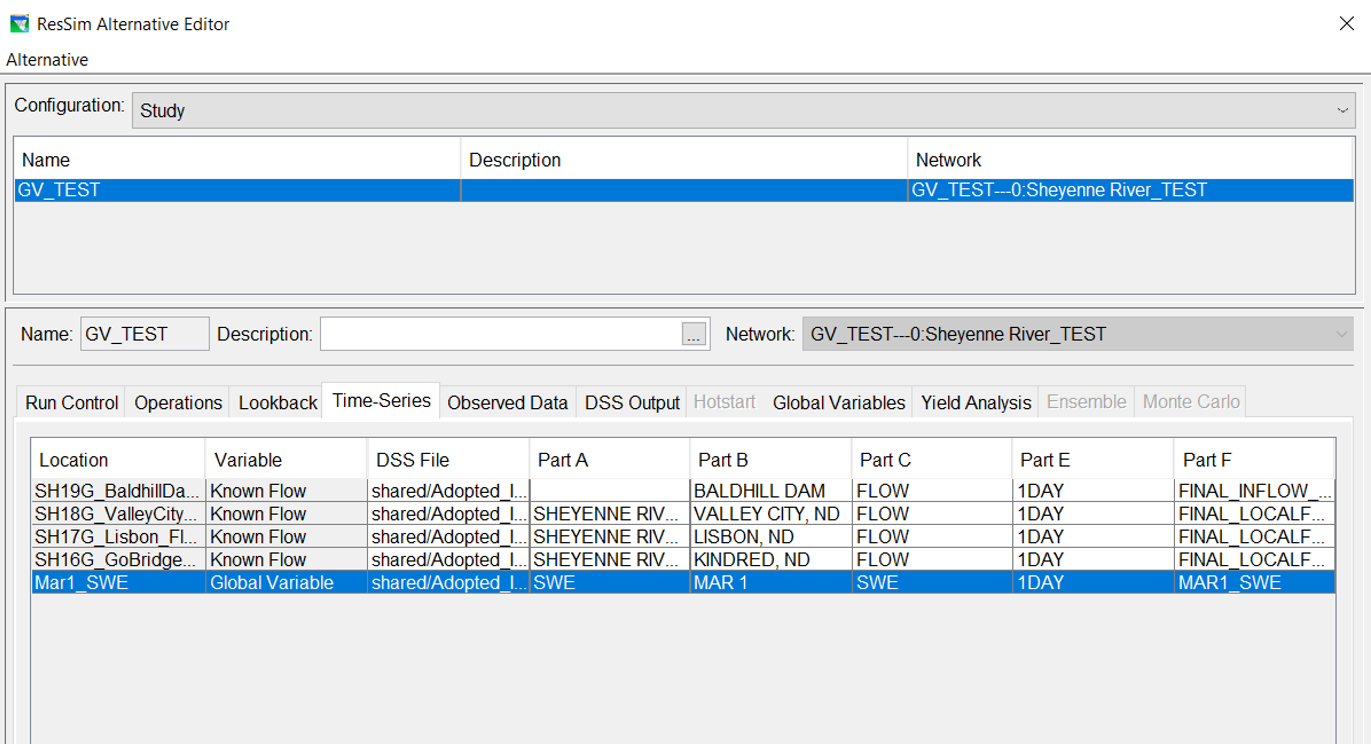Click the Network column header
Screen dimensions: 1371x744
pos(1130,160)
